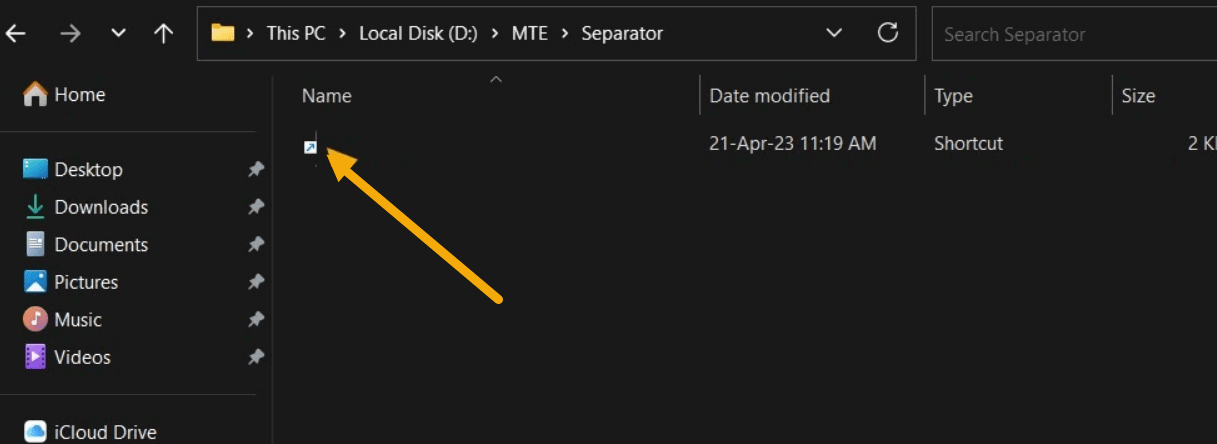Go to the Downloads folder
The height and width of the screenshot is (444, 1217).
coord(101,207)
